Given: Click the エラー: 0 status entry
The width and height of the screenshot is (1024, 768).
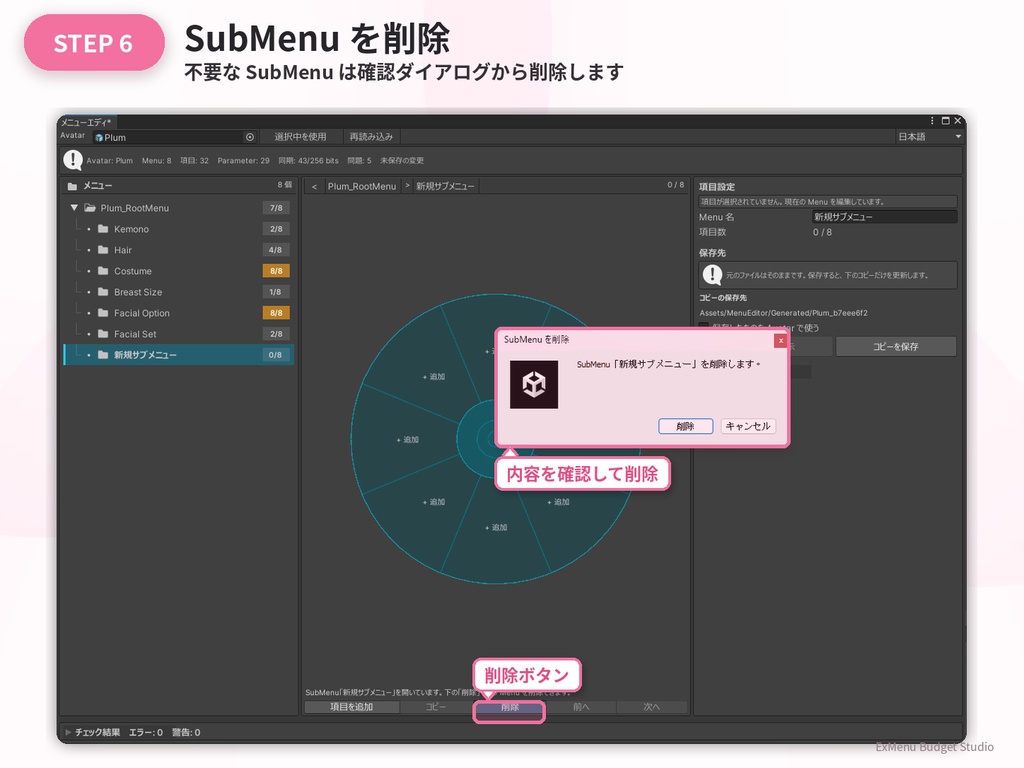Looking at the screenshot, I should (x=146, y=733).
